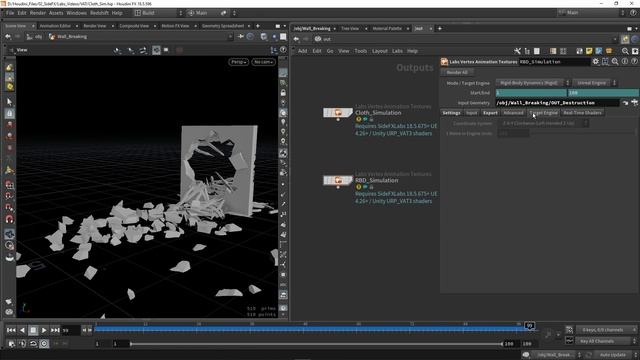Click the Start frame field
Screen dimensions: 640x360
tap(531, 93)
